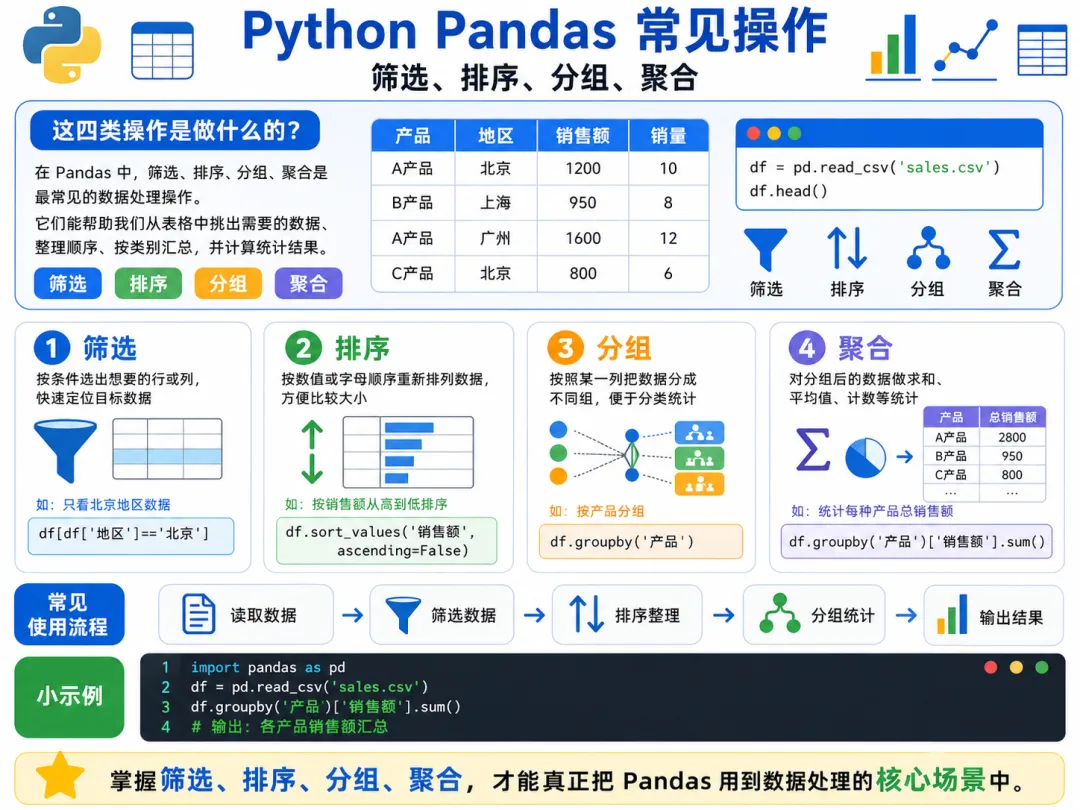Click the 上海 region cell
This screenshot has width=1080, height=810.
[x=496, y=202]
